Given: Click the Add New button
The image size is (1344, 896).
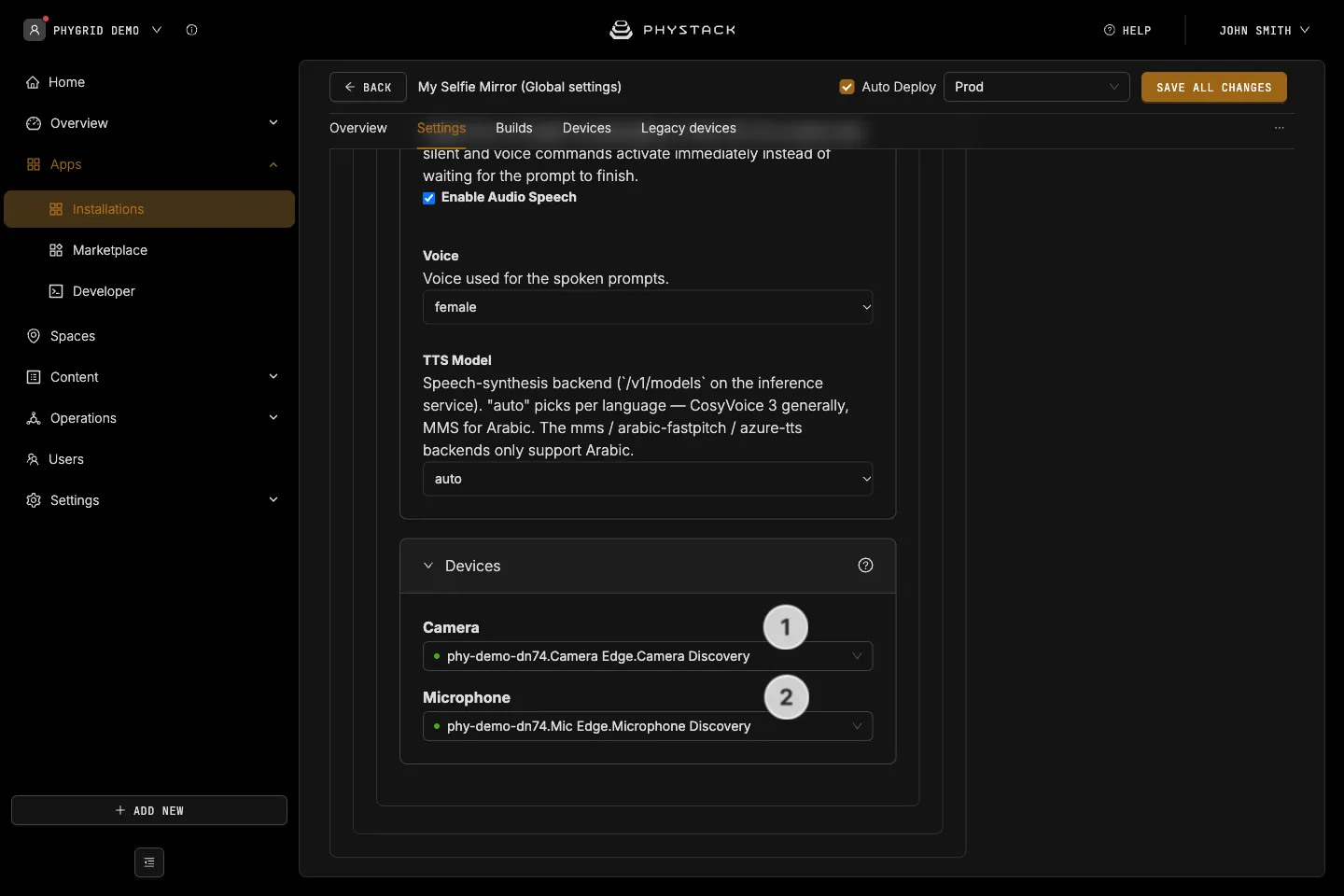Looking at the screenshot, I should pyautogui.click(x=149, y=810).
